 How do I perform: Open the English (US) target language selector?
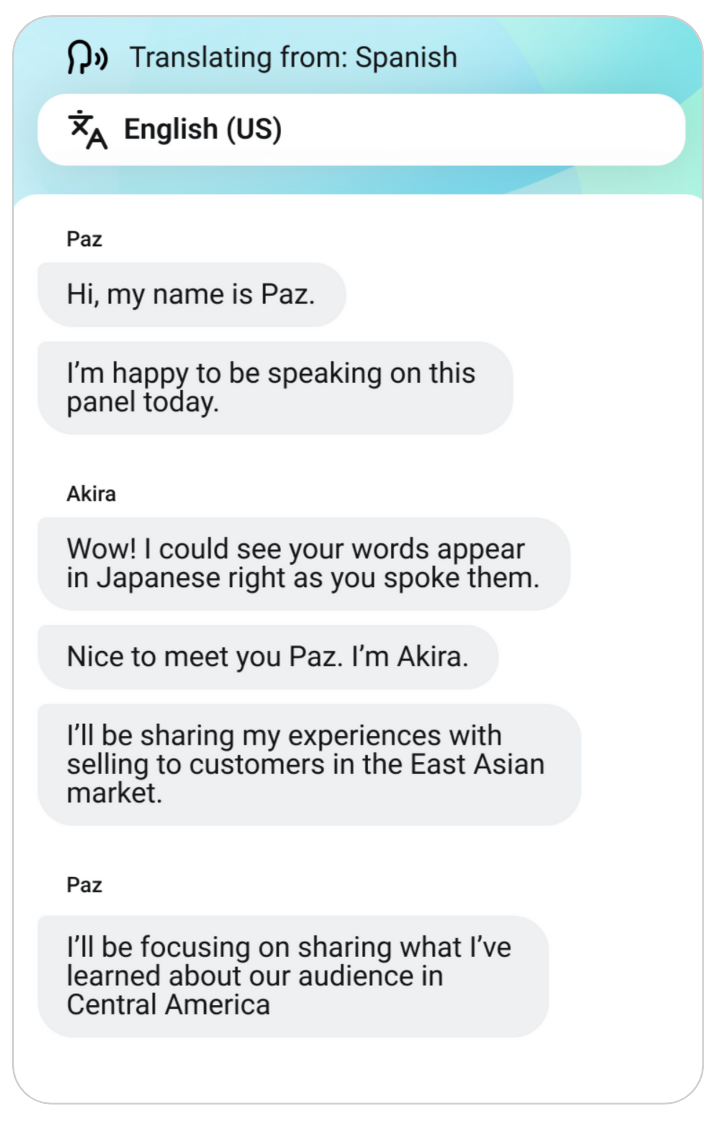tap(358, 128)
